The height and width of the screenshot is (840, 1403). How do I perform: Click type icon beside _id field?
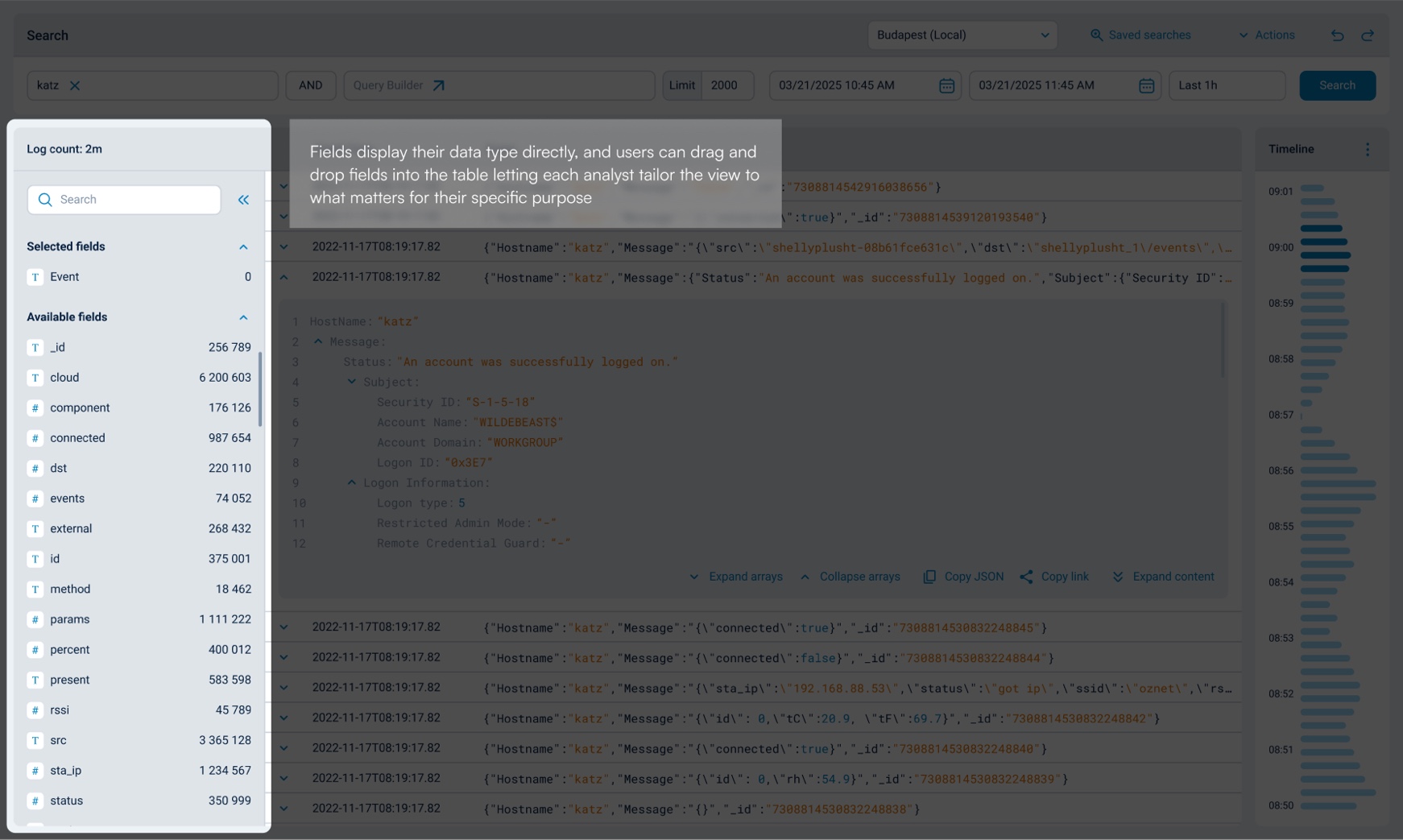pos(35,348)
